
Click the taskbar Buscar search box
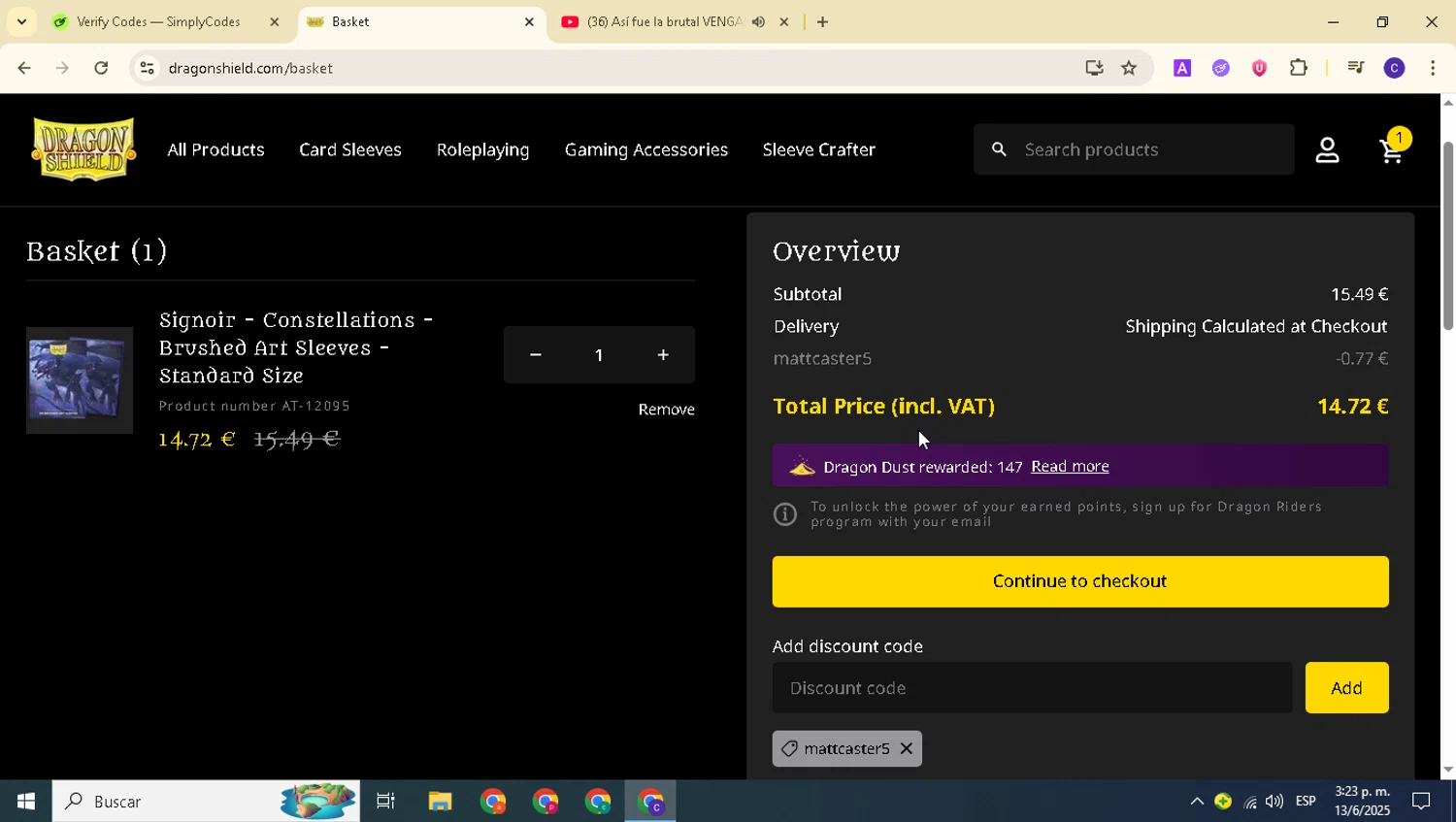pyautogui.click(x=206, y=801)
